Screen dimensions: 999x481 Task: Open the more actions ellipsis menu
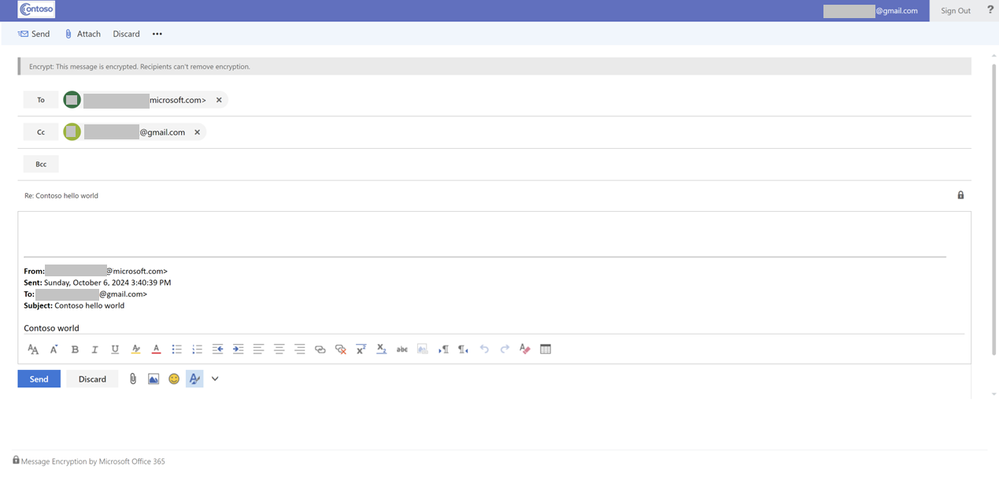pyautogui.click(x=157, y=34)
